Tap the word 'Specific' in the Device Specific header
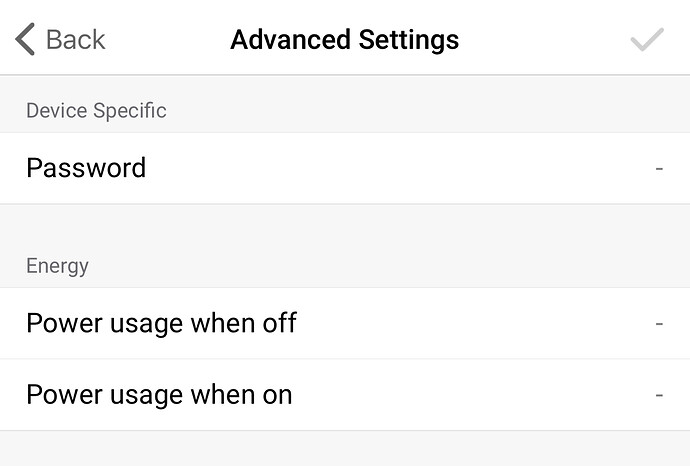Screen dimensions: 690x466 pos(130,110)
